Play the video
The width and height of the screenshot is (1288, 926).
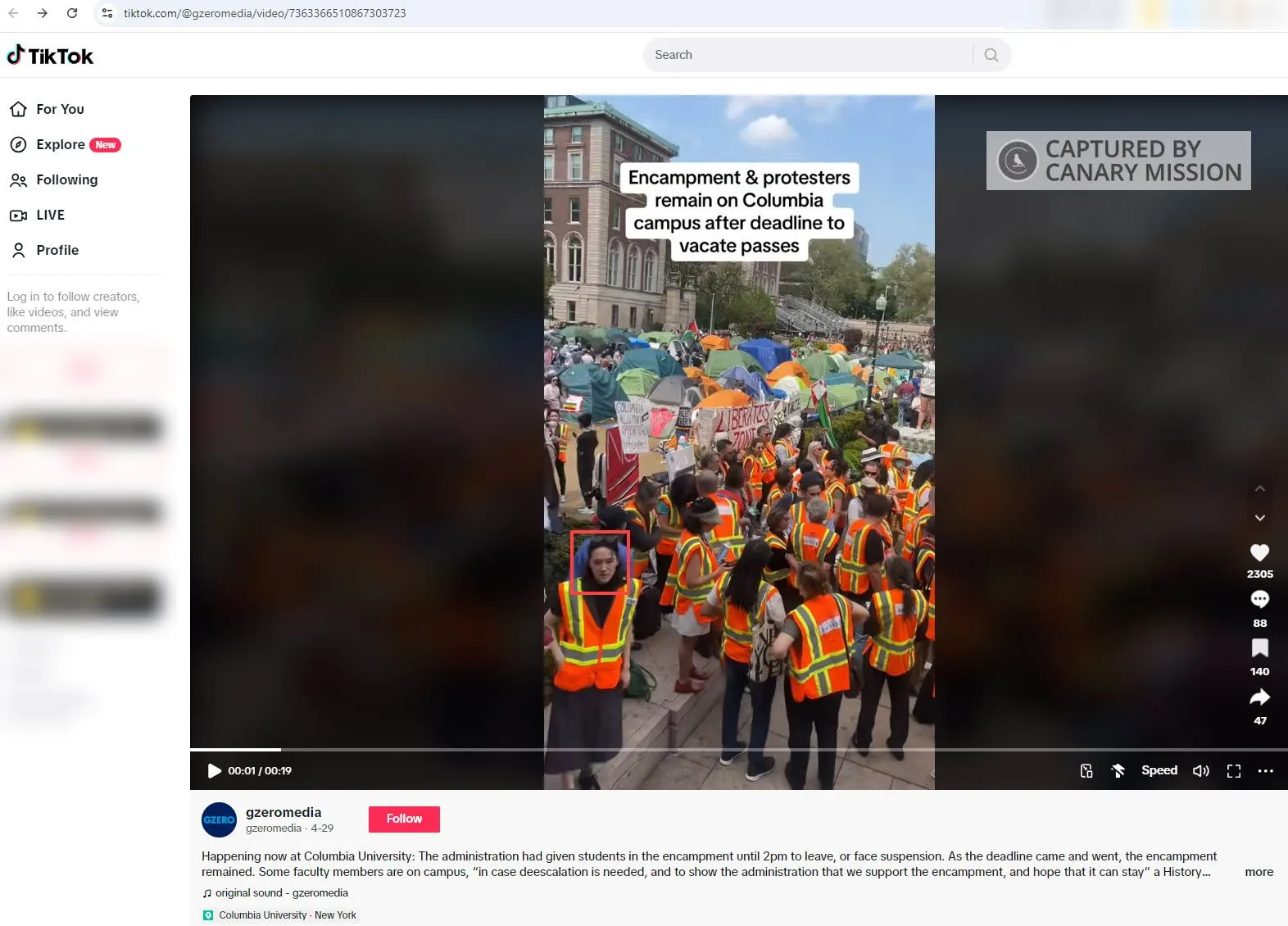click(214, 771)
